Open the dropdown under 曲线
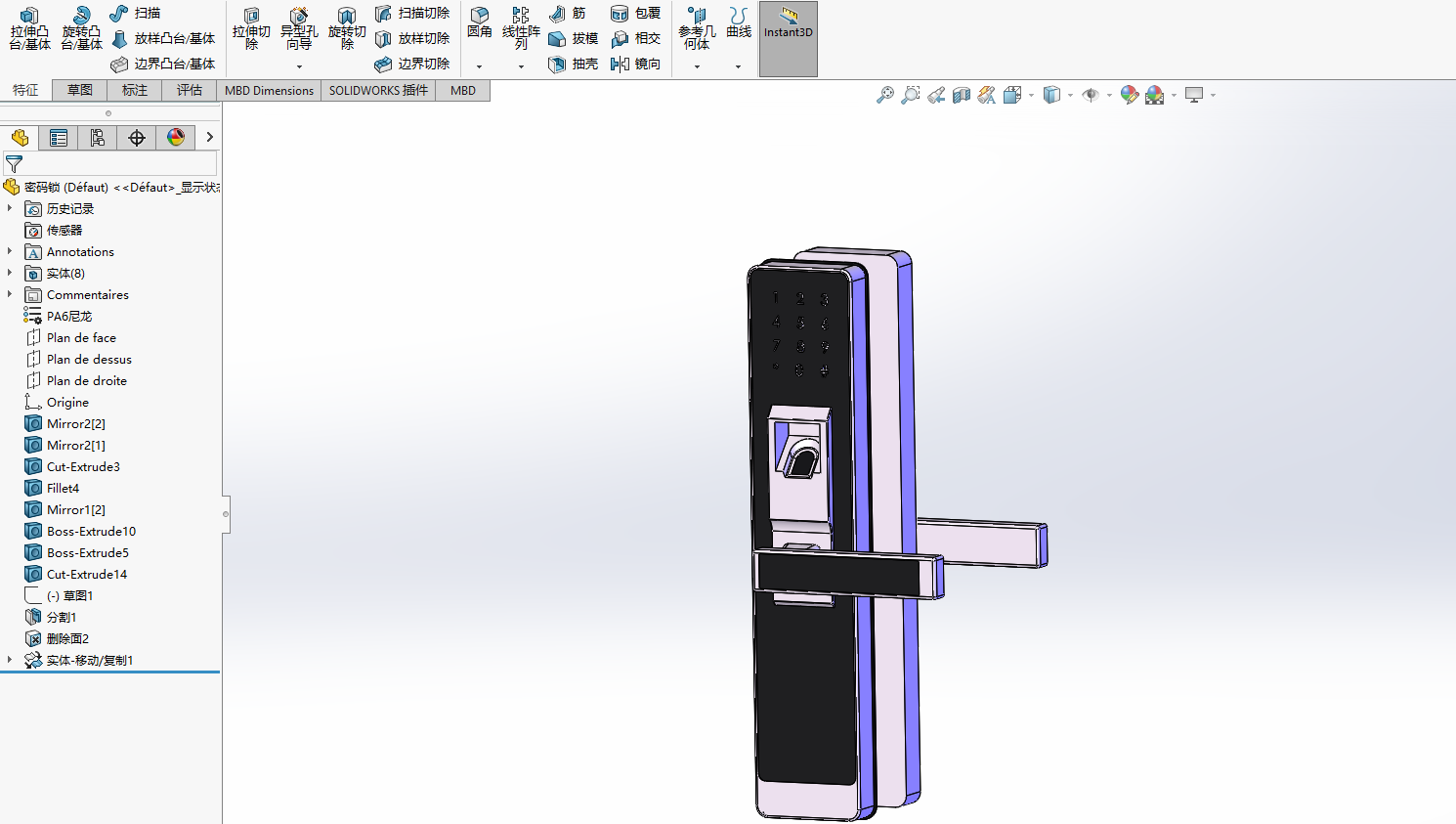Viewport: 1456px width, 824px height. click(738, 66)
